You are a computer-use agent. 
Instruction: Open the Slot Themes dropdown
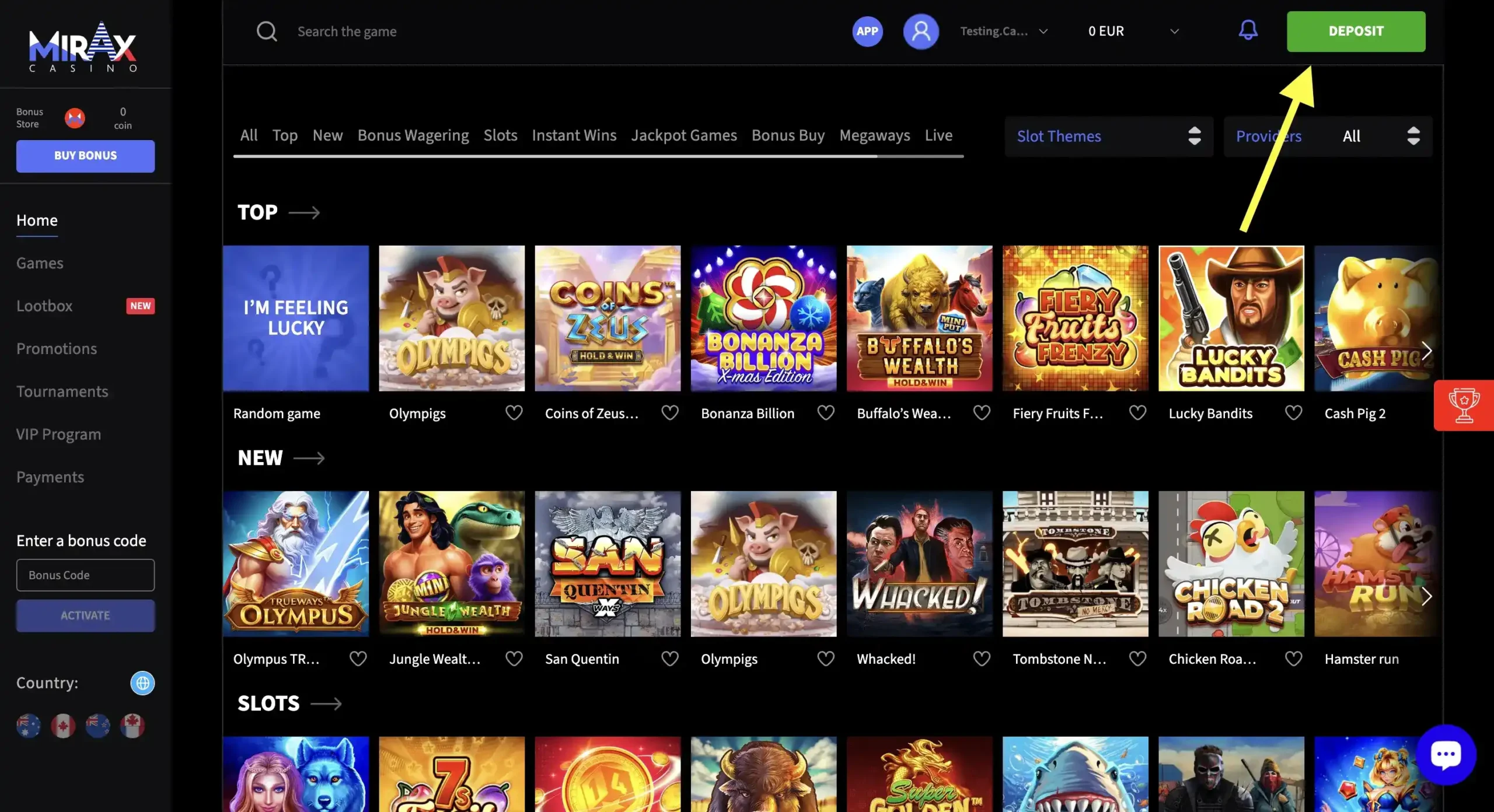coord(1109,136)
